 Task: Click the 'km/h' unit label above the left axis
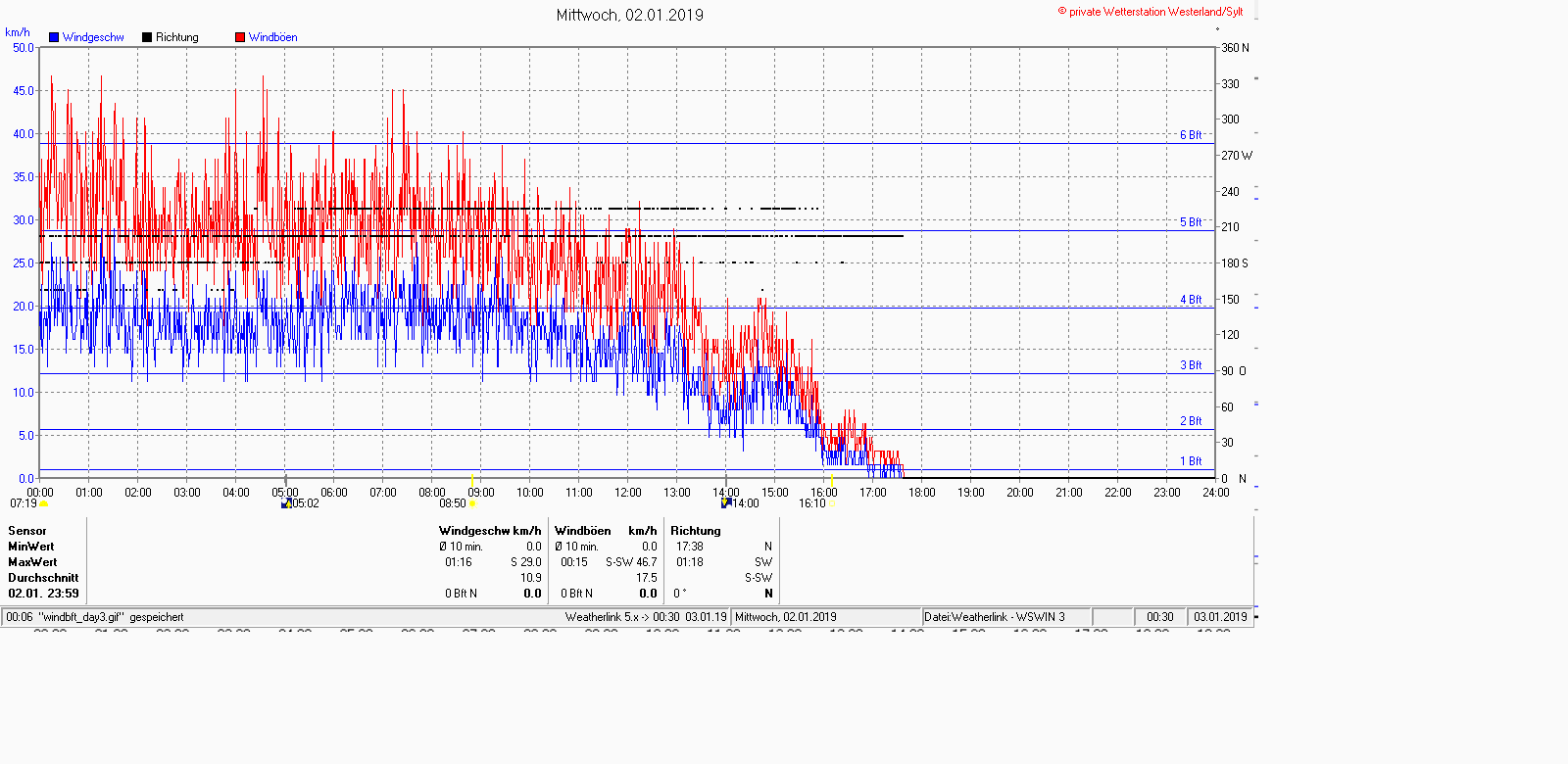(x=18, y=32)
